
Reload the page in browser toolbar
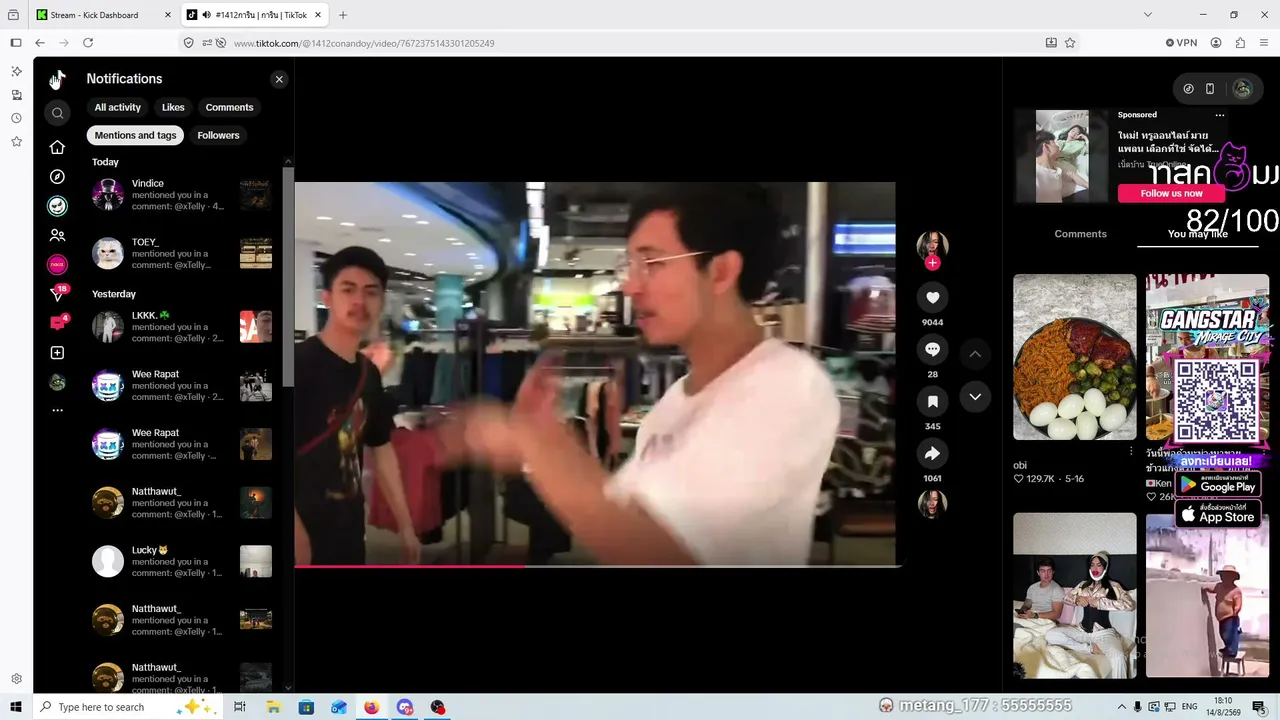[x=88, y=43]
